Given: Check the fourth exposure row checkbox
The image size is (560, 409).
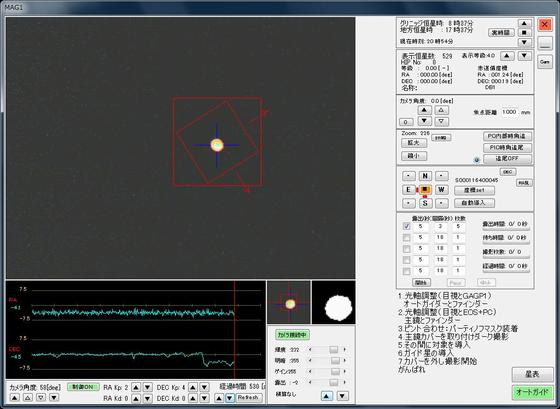Looking at the screenshot, I should pyautogui.click(x=406, y=260).
